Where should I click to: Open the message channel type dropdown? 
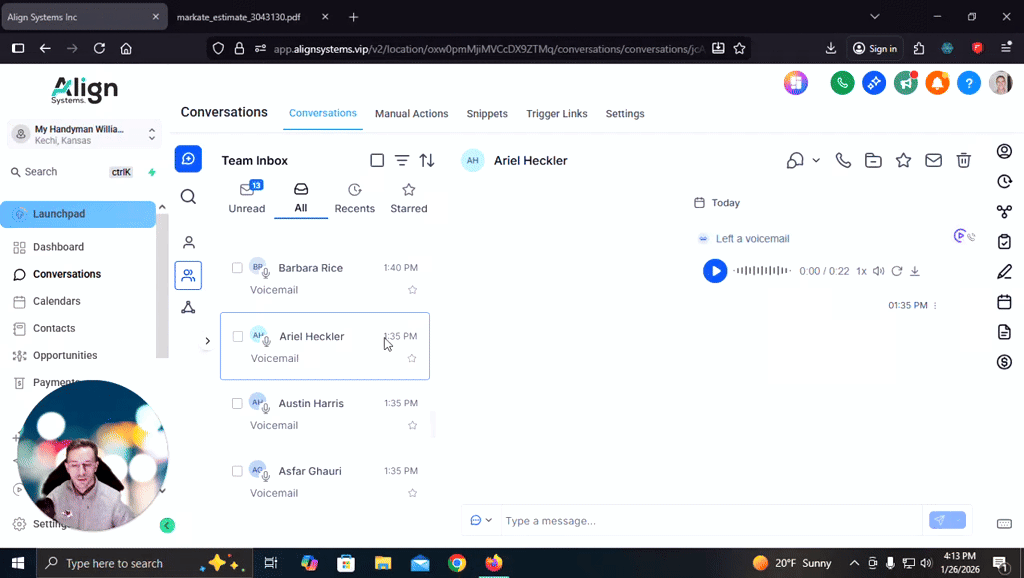[481, 521]
